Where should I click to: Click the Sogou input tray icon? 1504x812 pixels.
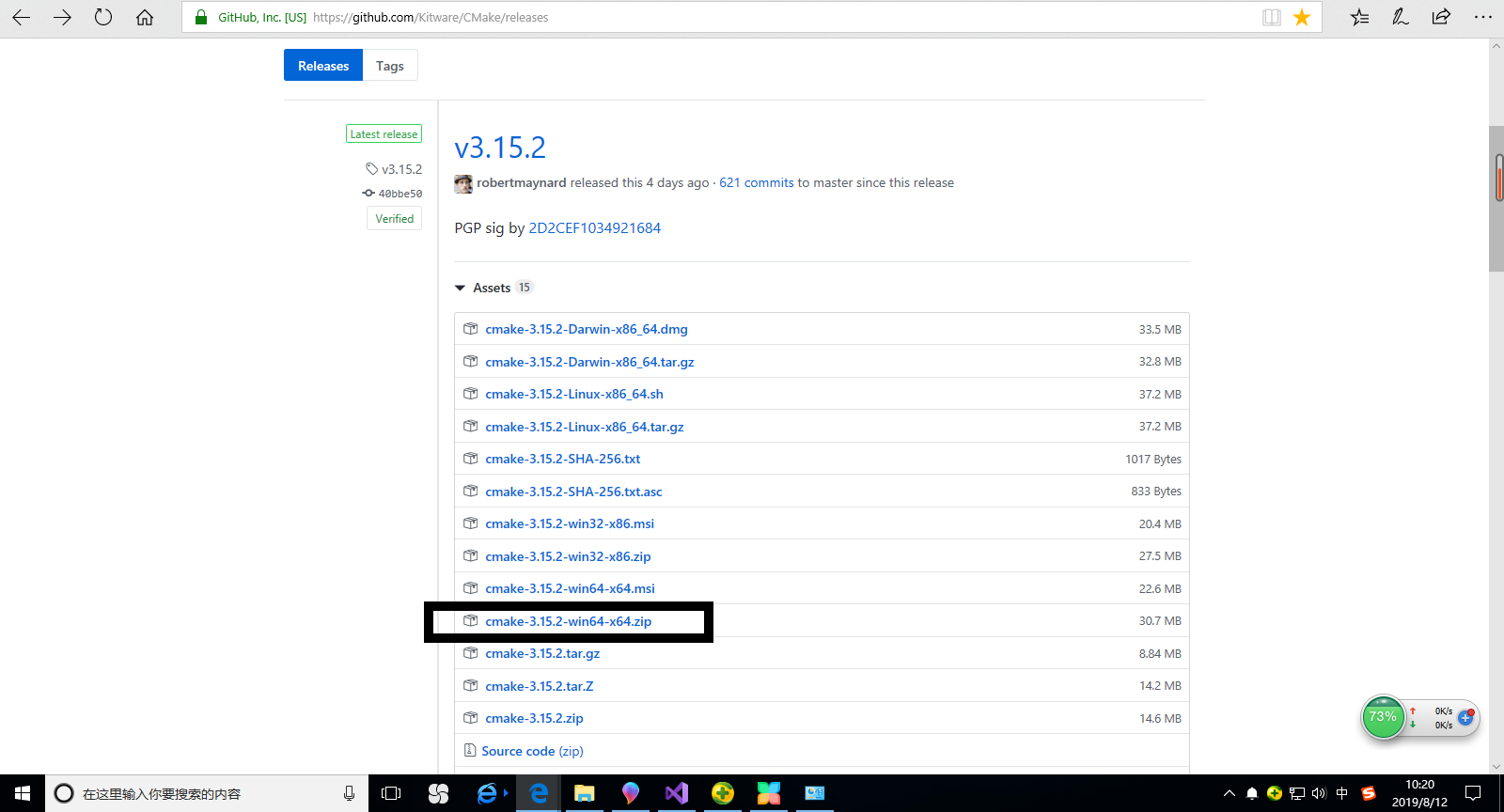click(x=1369, y=793)
